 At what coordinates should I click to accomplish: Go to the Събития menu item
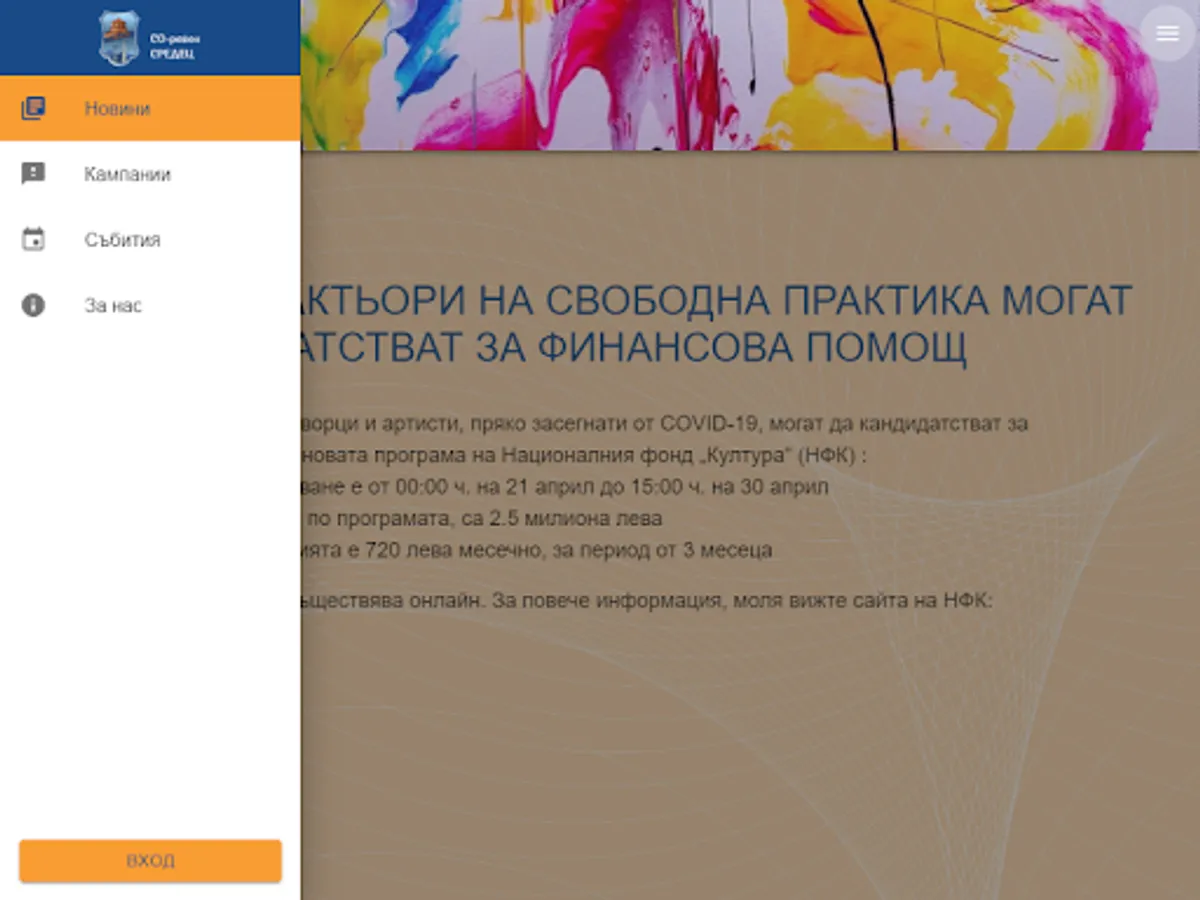pos(150,240)
